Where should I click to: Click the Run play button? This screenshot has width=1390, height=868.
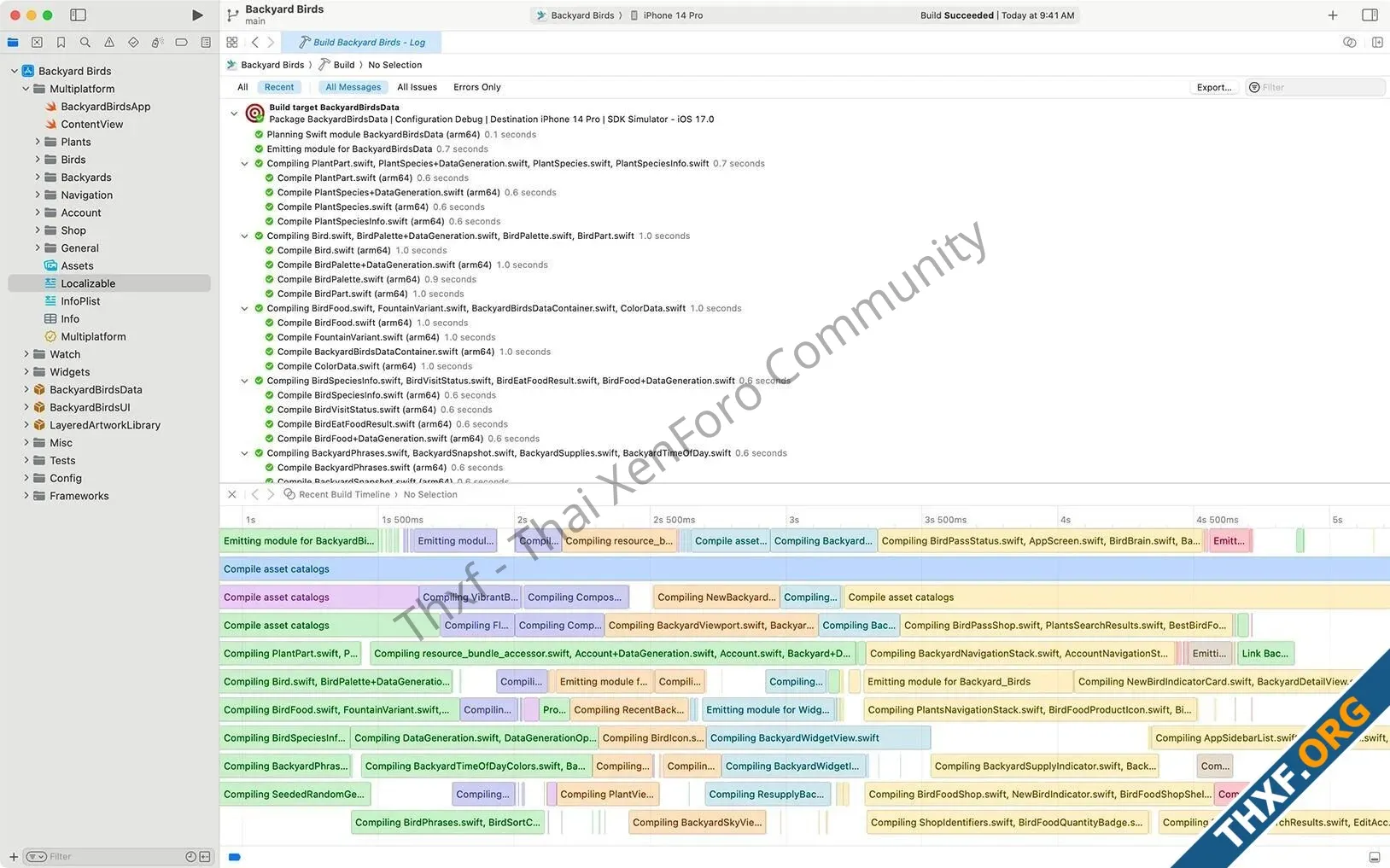click(197, 15)
